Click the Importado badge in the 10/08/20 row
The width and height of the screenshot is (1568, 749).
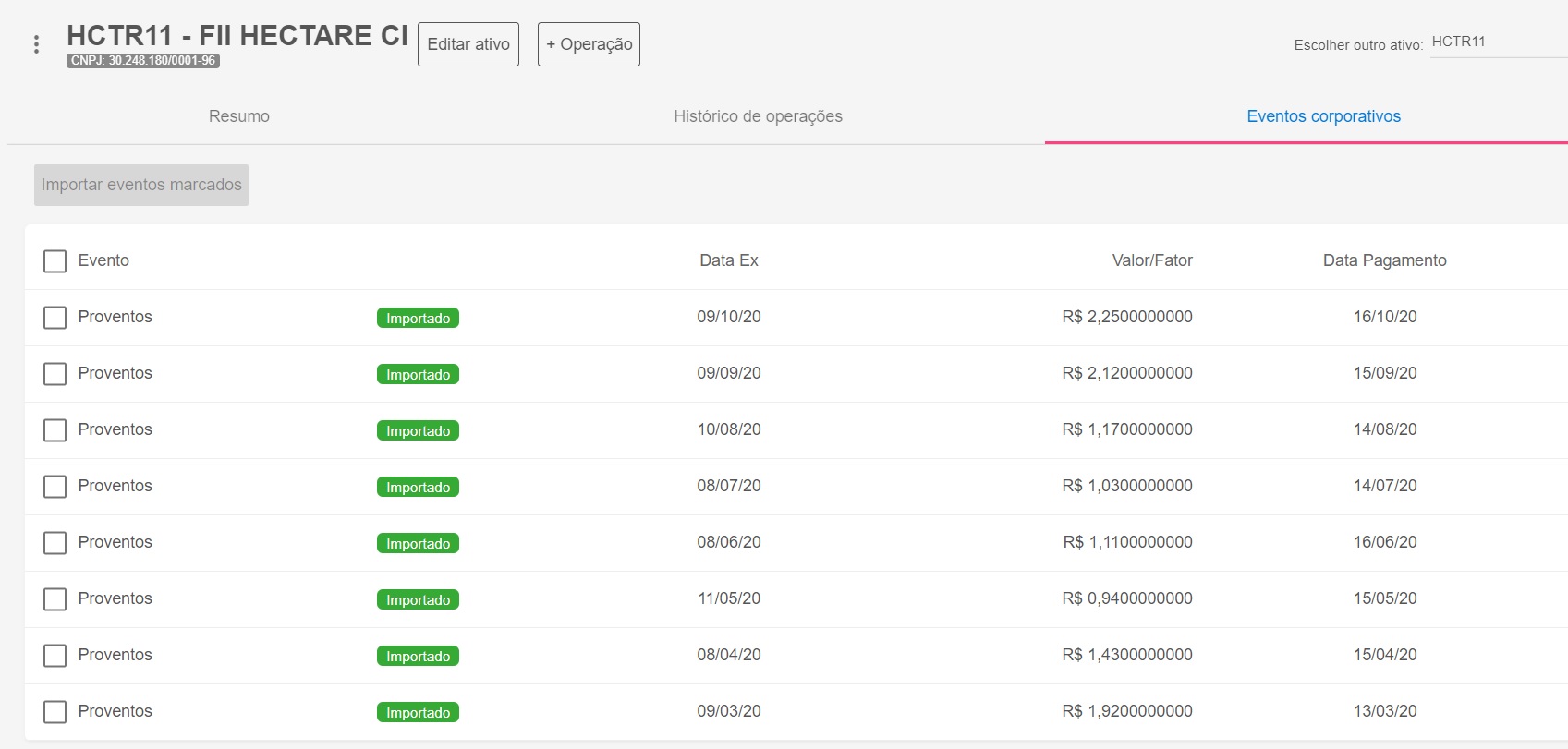418,430
